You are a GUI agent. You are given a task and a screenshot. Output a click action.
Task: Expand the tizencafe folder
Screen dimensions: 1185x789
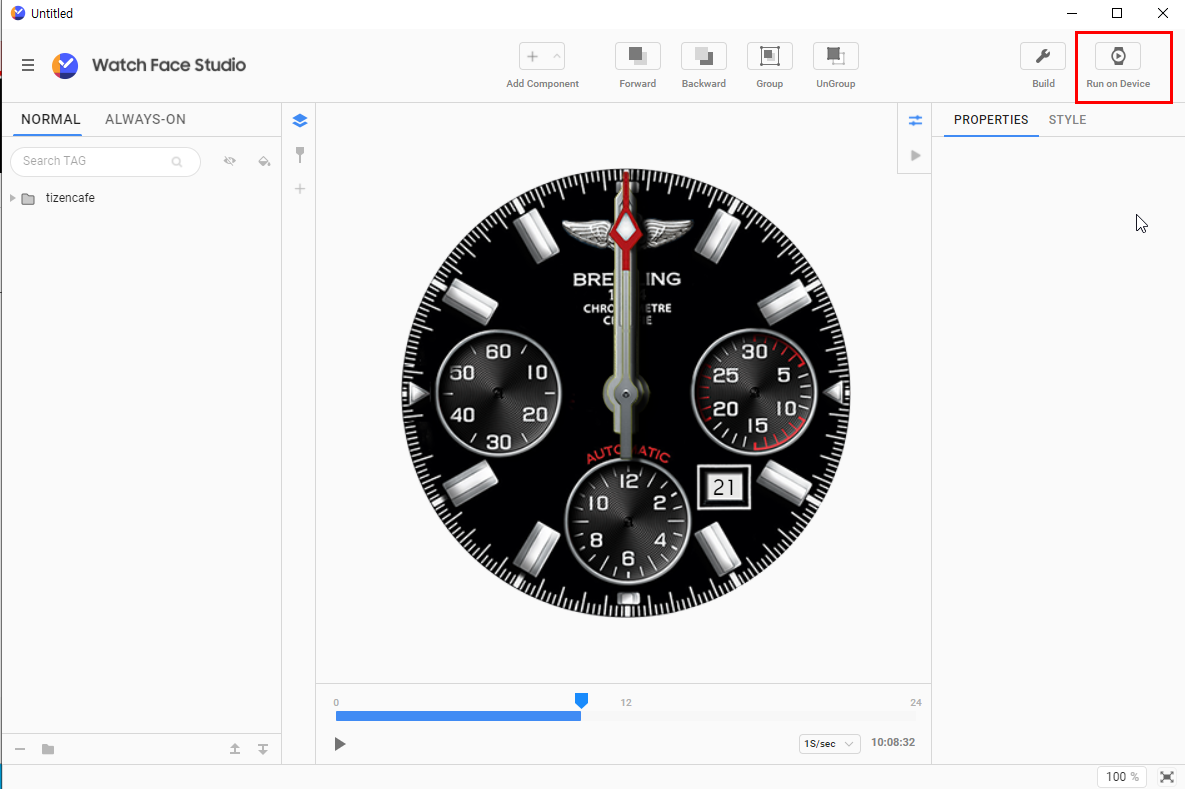[x=12, y=198]
